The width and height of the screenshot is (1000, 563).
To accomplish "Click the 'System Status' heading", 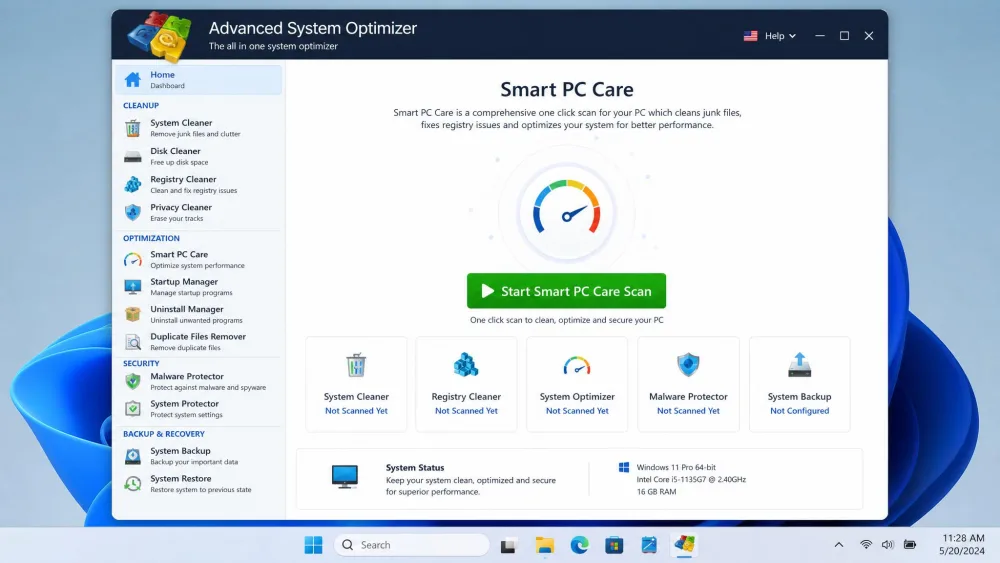I will coord(415,467).
